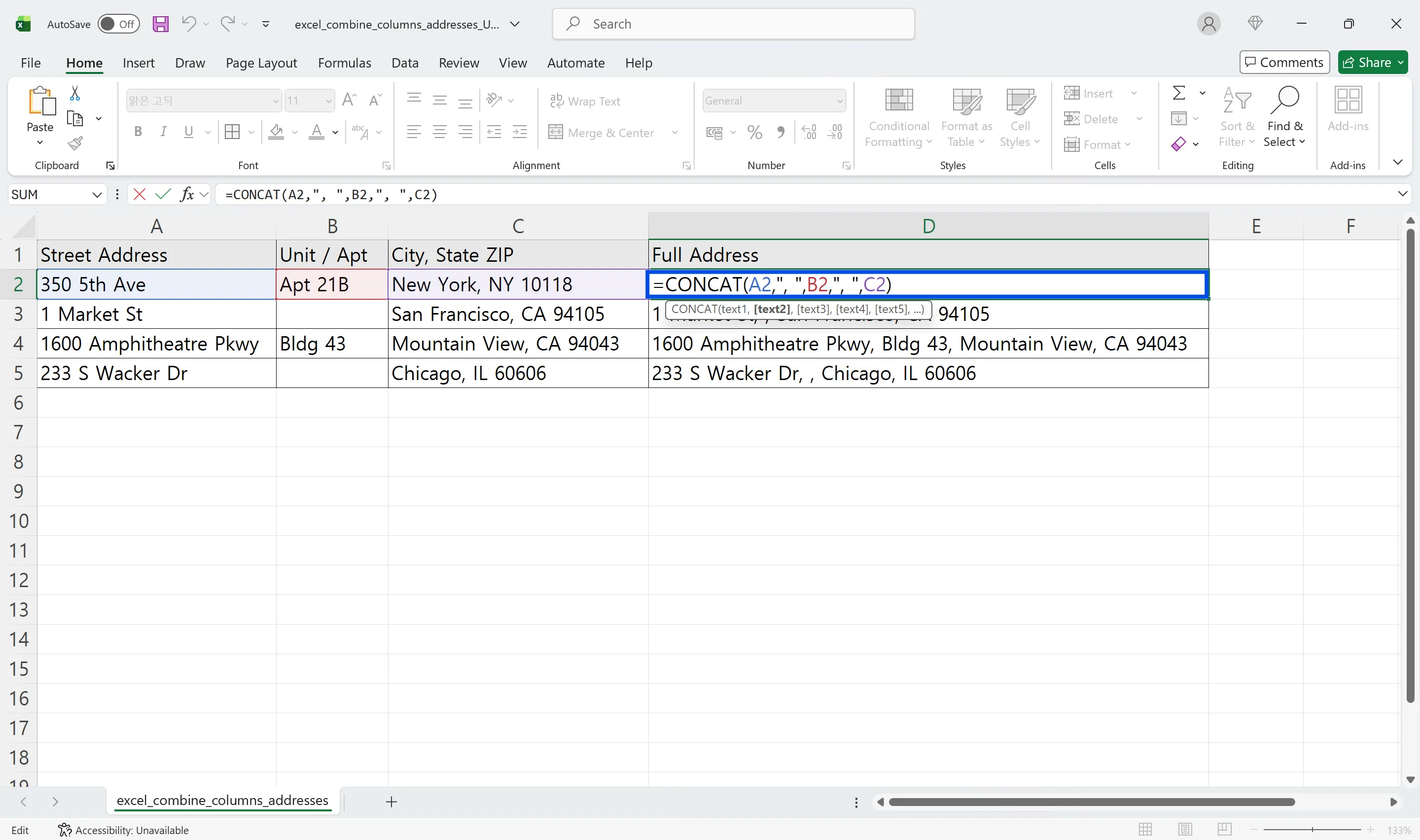Select the Format Painter tool
This screenshot has width=1420, height=840.
tap(75, 143)
